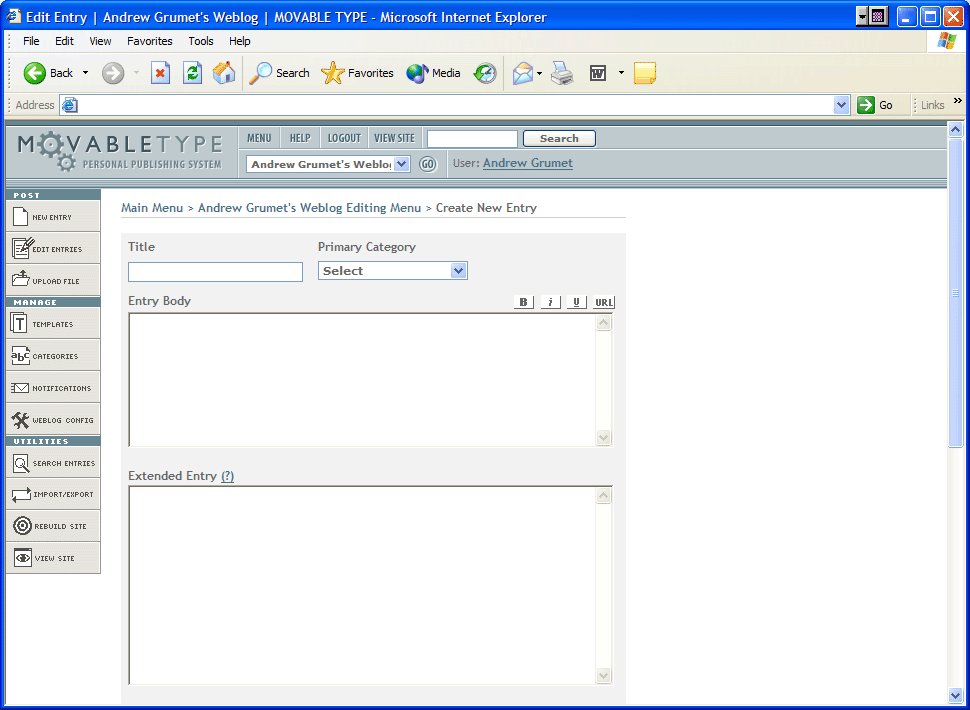Click MENU in the Movable Type header
The height and width of the screenshot is (710, 970).
259,138
